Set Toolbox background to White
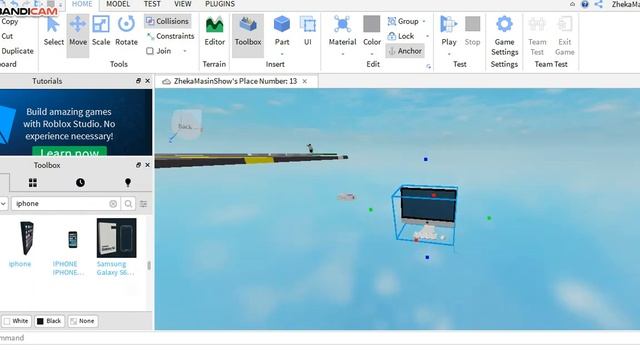The image size is (640, 360). [16, 321]
